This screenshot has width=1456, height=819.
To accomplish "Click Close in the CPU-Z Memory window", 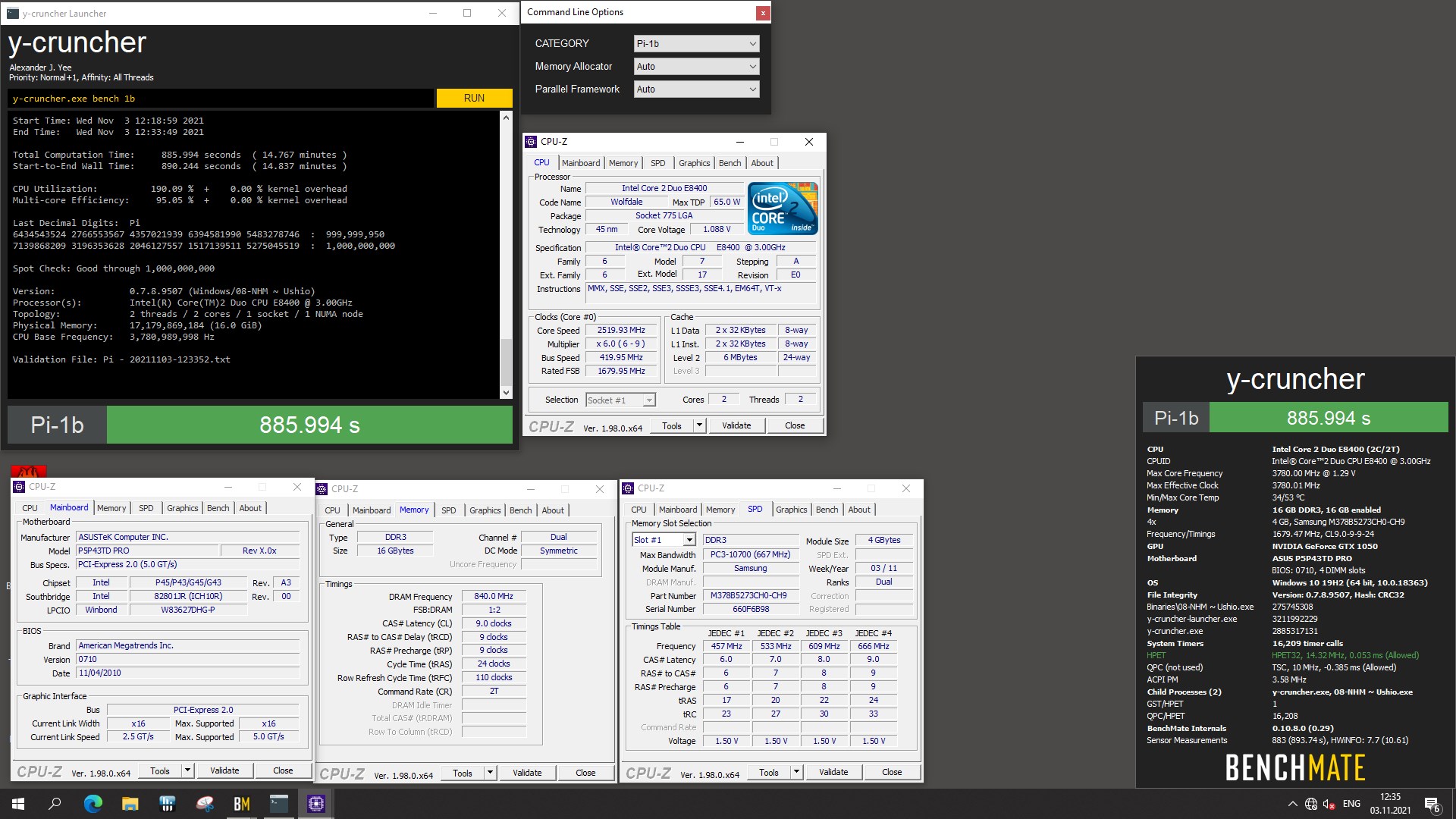I will point(585,773).
